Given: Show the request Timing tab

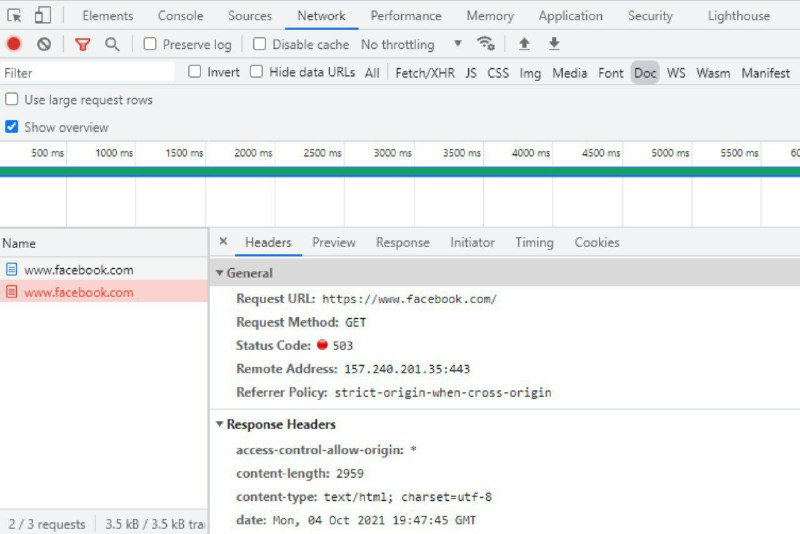Looking at the screenshot, I should pos(534,242).
